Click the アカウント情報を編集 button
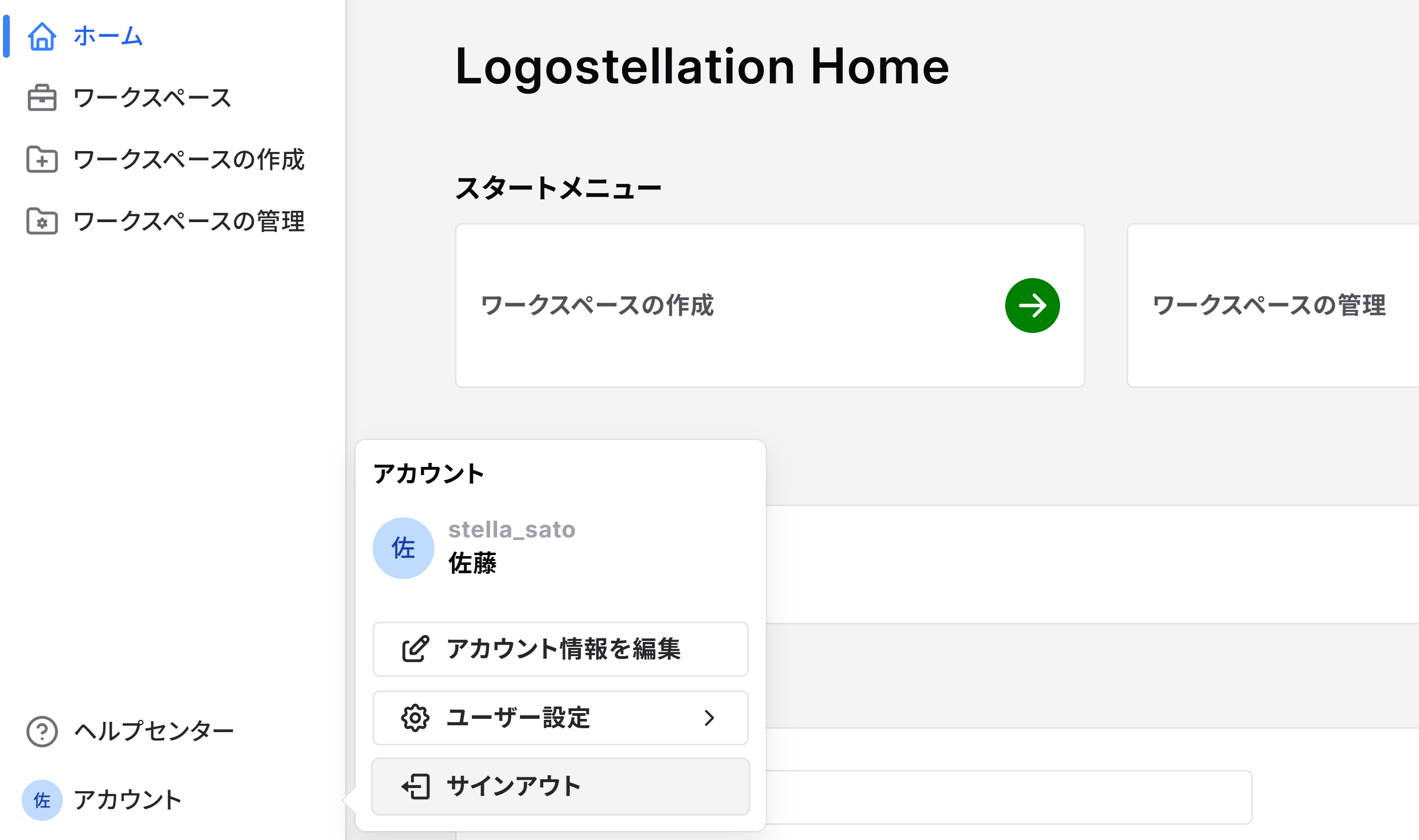 (x=559, y=649)
